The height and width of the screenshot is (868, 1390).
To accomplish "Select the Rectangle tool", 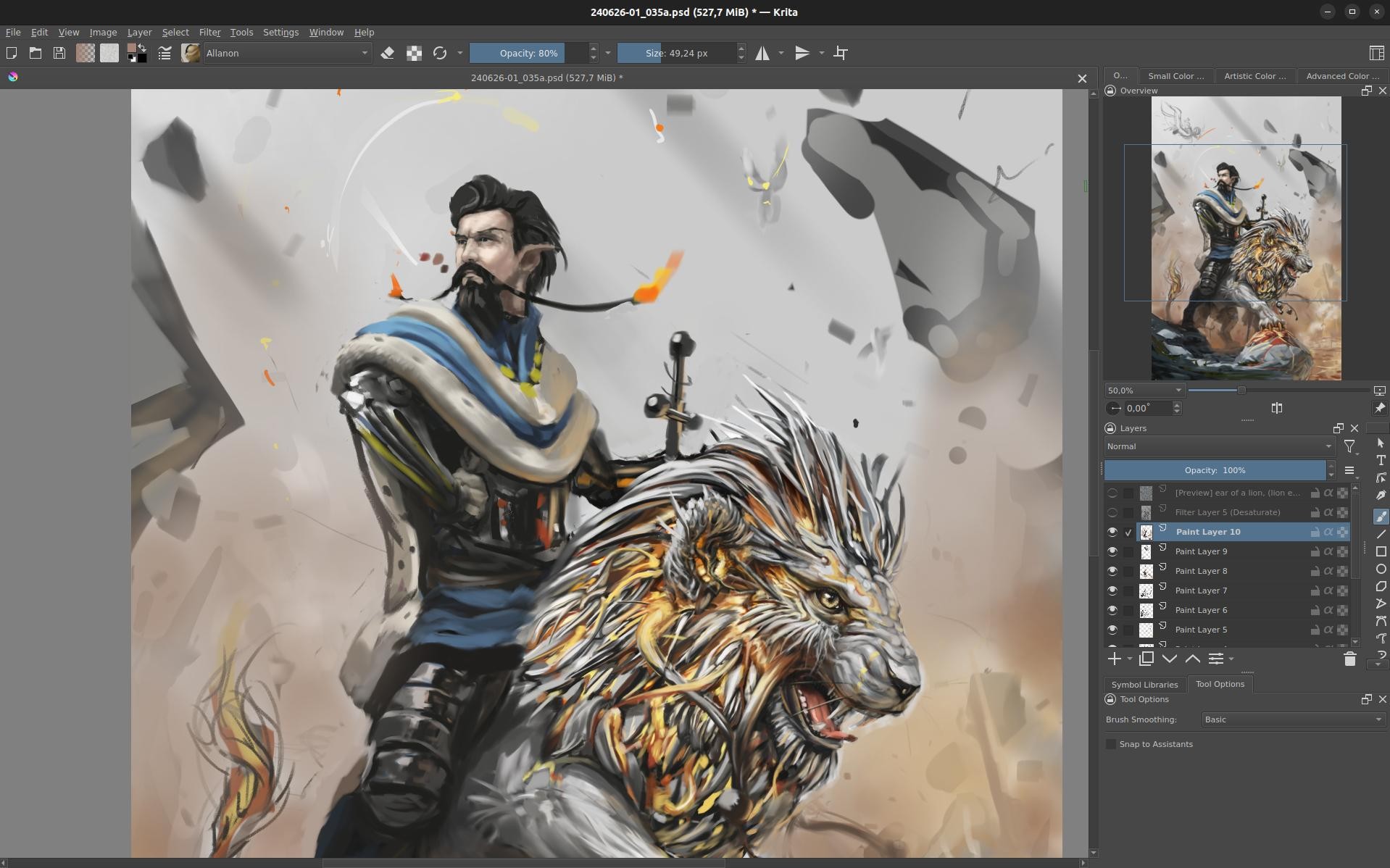I will click(x=1381, y=552).
